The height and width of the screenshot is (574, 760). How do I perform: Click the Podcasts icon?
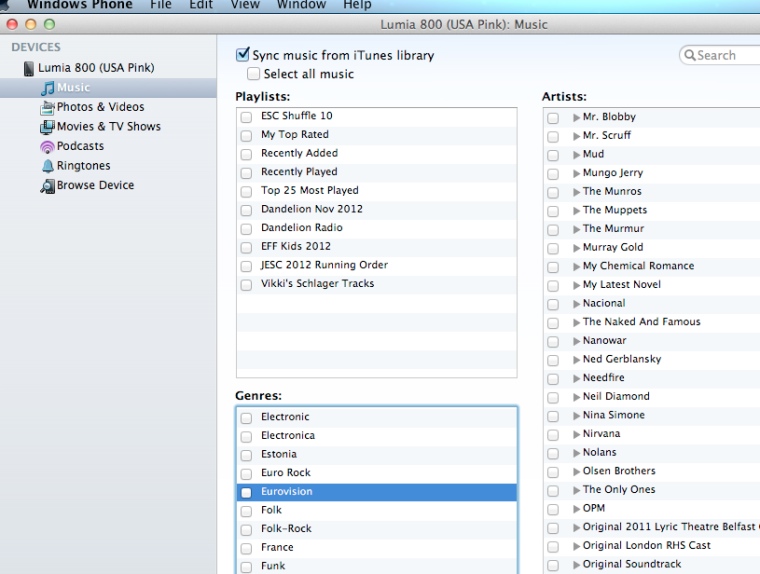pos(48,146)
